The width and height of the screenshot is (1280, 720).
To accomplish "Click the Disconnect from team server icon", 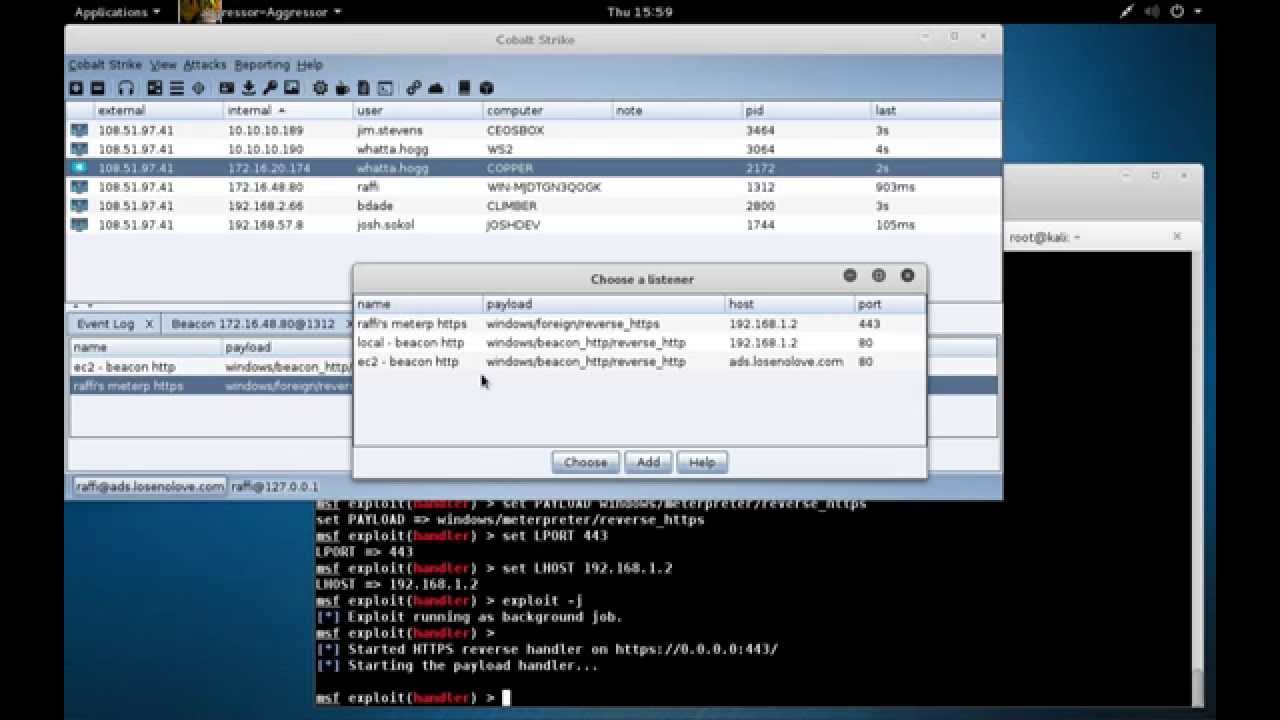I will (98, 88).
